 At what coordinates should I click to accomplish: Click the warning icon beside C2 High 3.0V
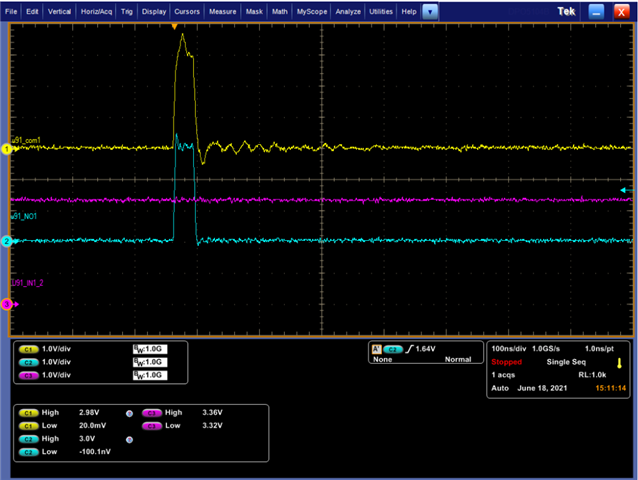129,440
